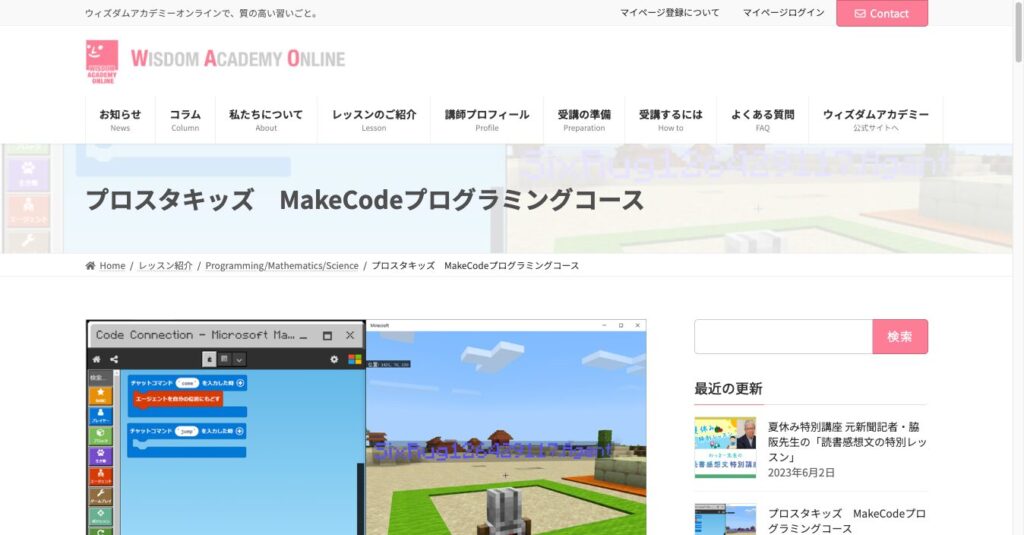
Task: Click the Wisdom Academy Online logo
Action: coord(216,61)
